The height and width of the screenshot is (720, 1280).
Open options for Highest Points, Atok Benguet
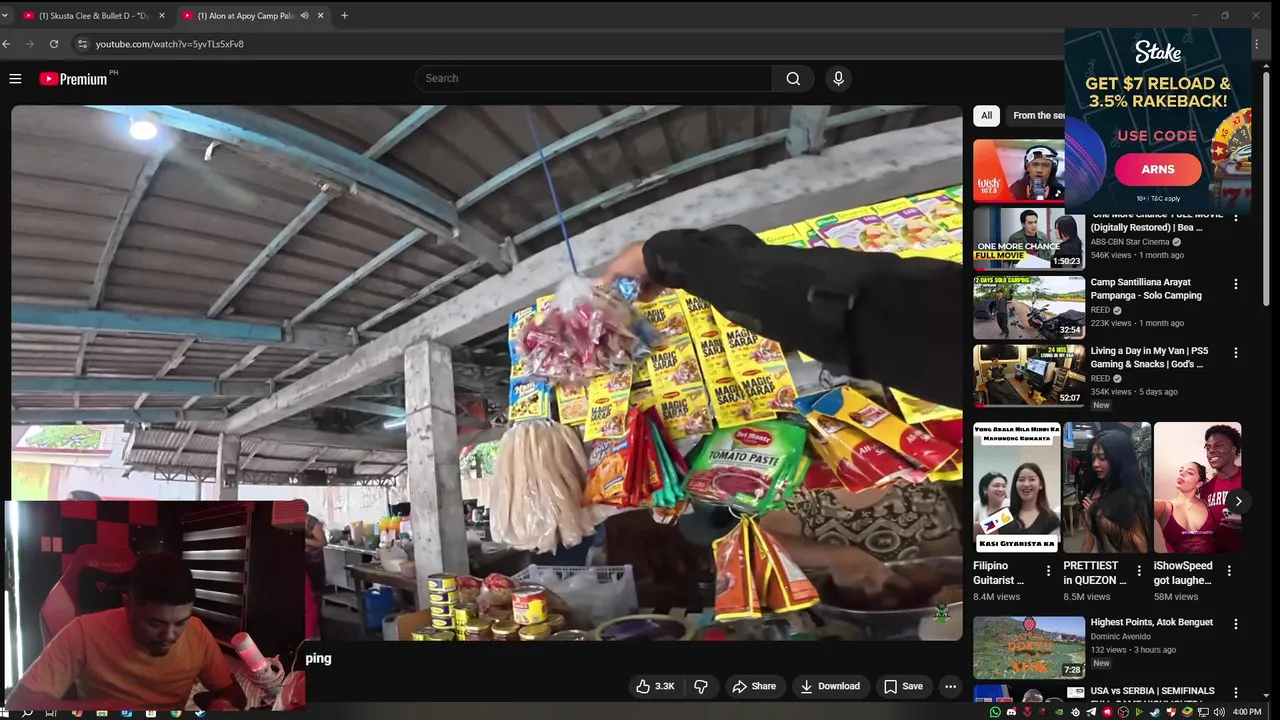coord(1236,624)
